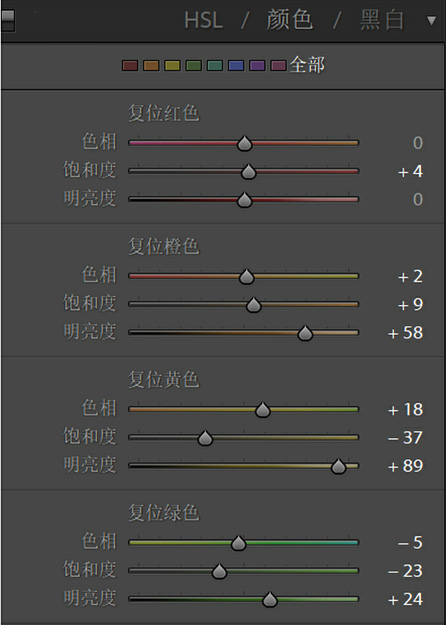The width and height of the screenshot is (446, 625).
Task: Select the yellow color swatch
Action: coord(172,65)
